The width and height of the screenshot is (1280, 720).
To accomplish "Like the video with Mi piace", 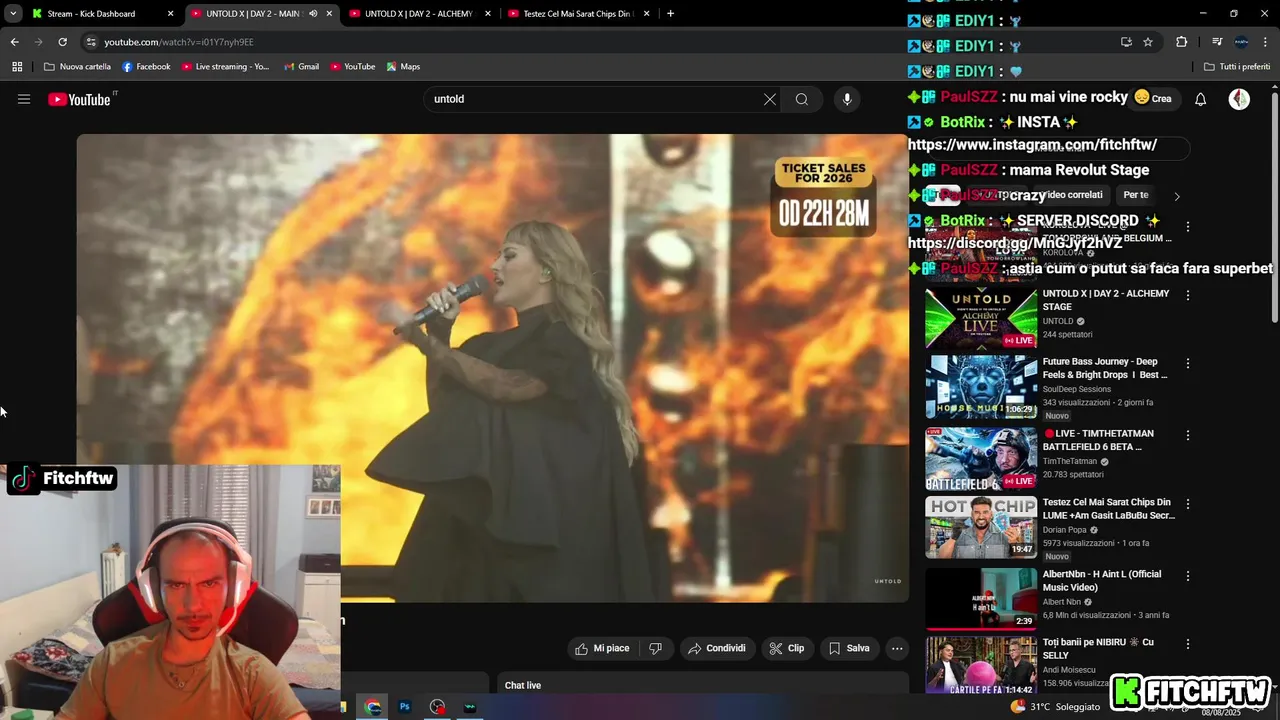I will point(603,648).
